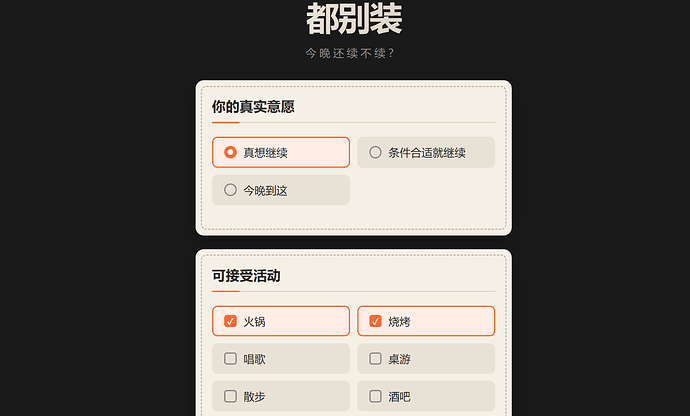Image resolution: width=690 pixels, height=416 pixels.
Task: Click the 唱歌 label text
Action: coord(254,359)
